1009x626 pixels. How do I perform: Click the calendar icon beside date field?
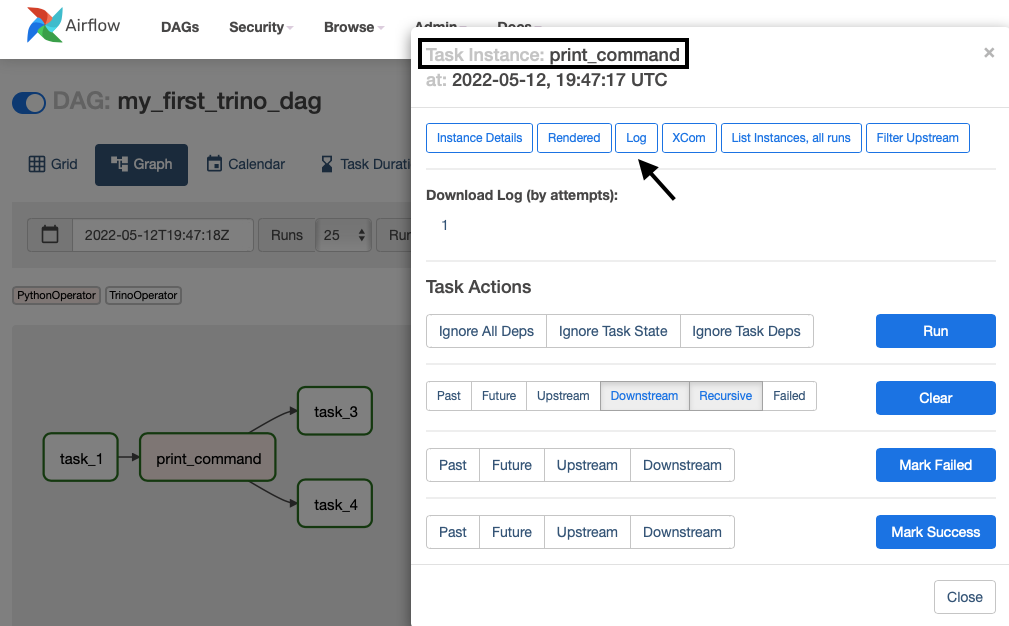50,235
